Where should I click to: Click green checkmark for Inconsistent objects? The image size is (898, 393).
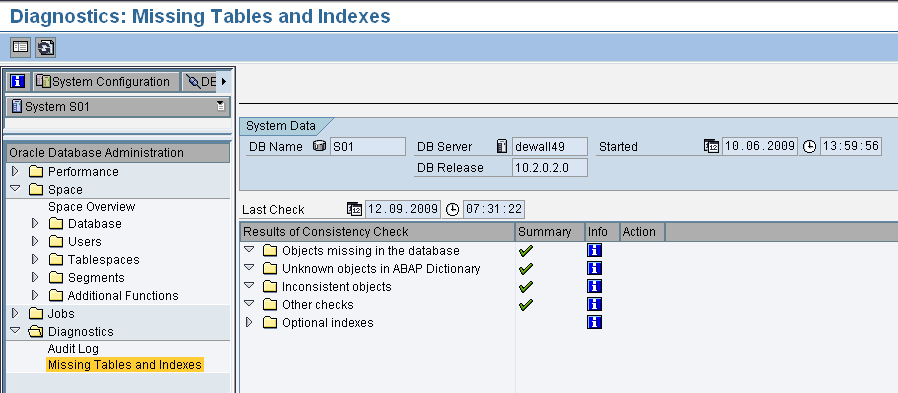(526, 286)
